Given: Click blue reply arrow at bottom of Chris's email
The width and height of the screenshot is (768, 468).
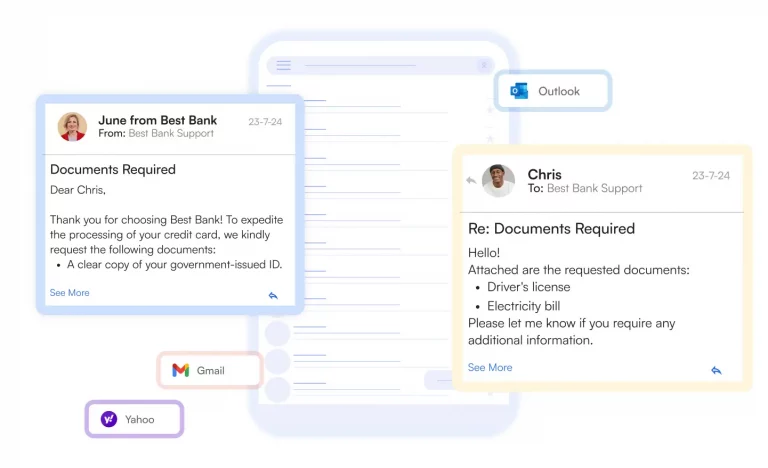Looking at the screenshot, I should click(x=716, y=370).
